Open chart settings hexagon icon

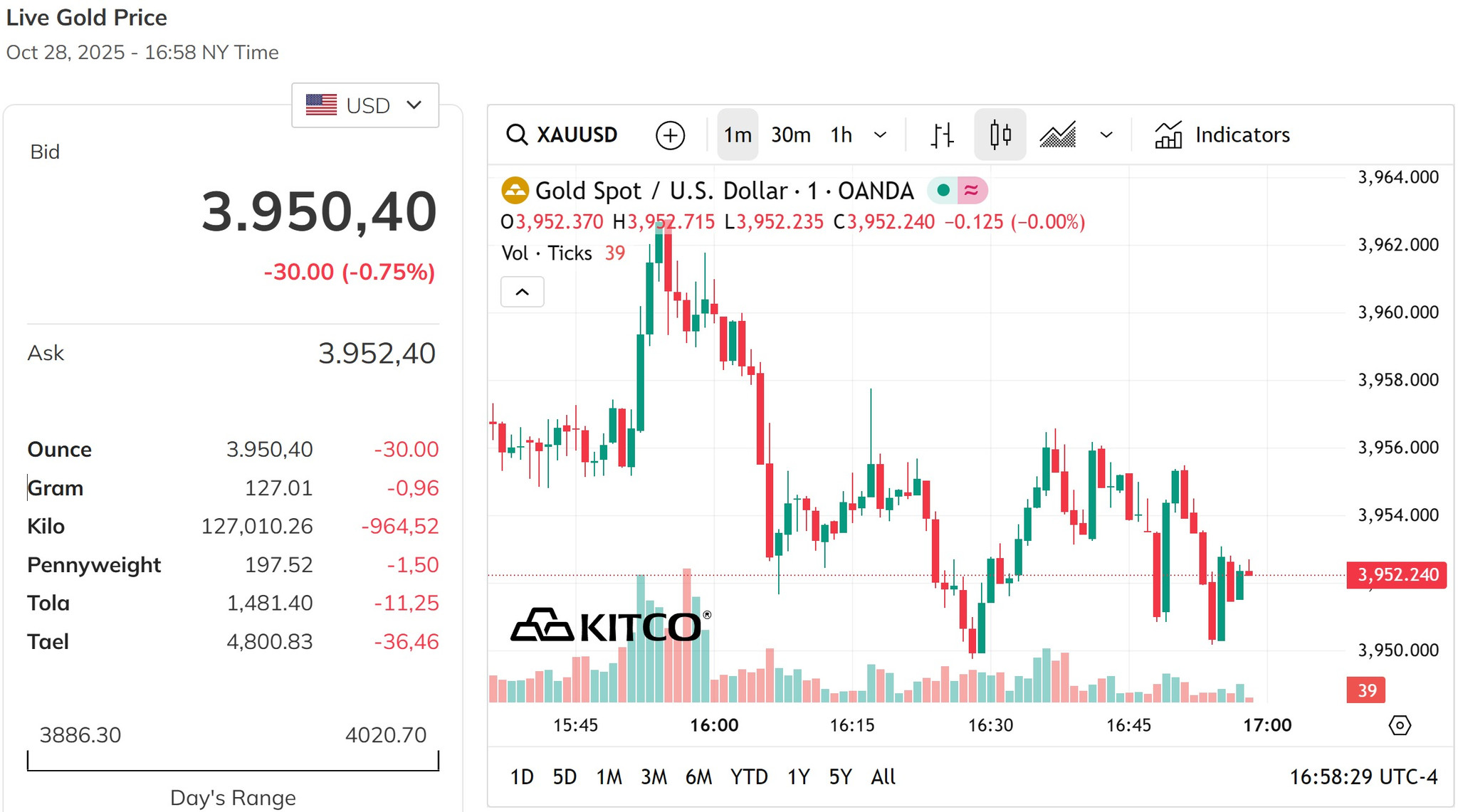1400,725
